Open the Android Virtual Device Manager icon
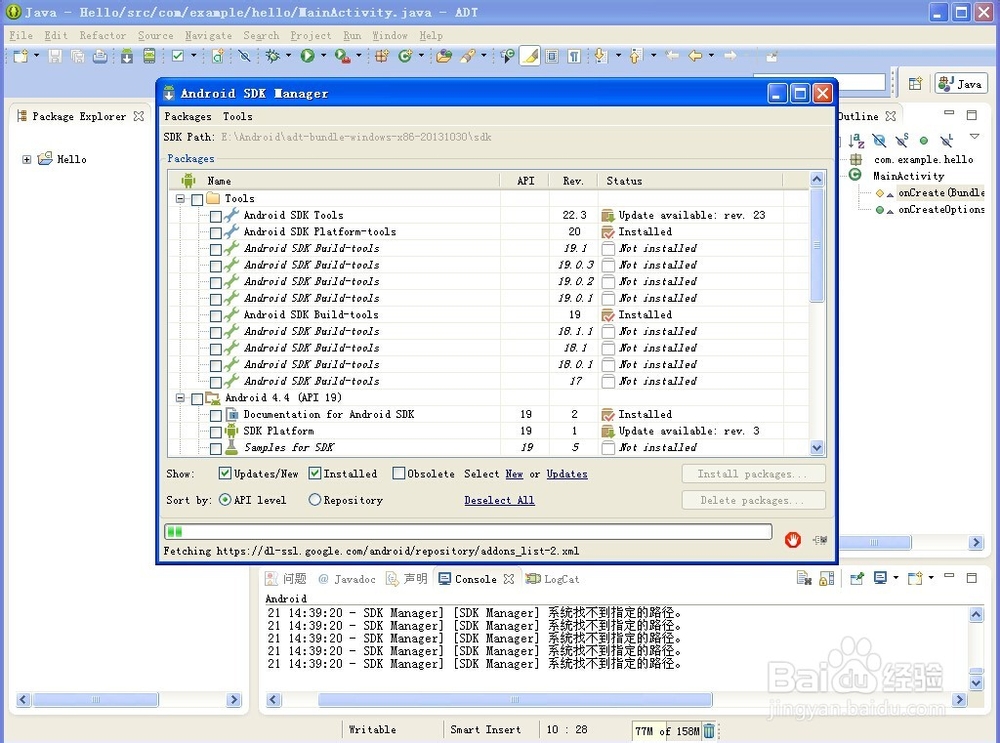The height and width of the screenshot is (743, 1000). [x=149, y=56]
